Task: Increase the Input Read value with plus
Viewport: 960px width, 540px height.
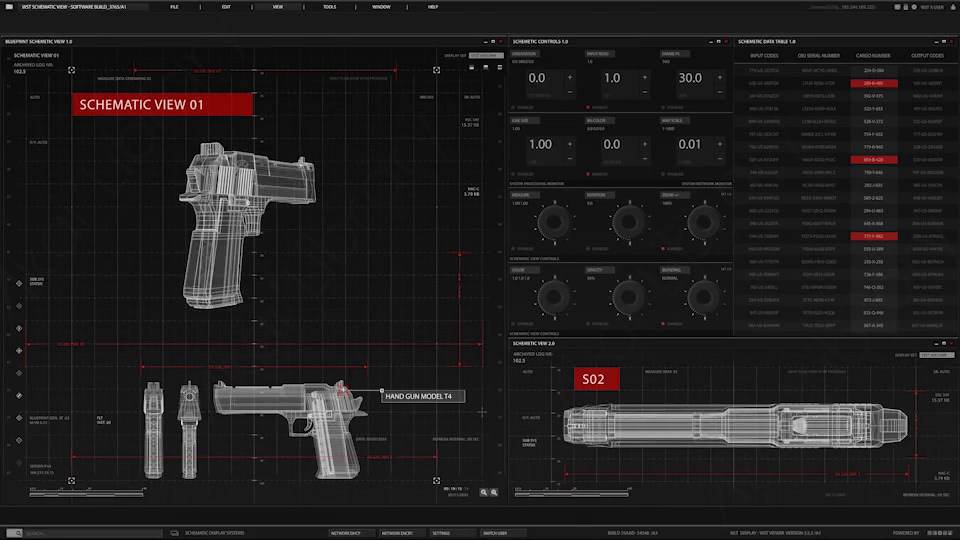Action: [645, 77]
